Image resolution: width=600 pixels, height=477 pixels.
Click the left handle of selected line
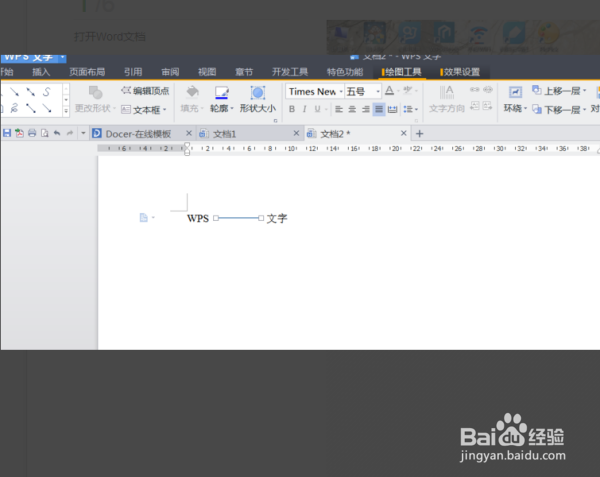pyautogui.click(x=216, y=218)
